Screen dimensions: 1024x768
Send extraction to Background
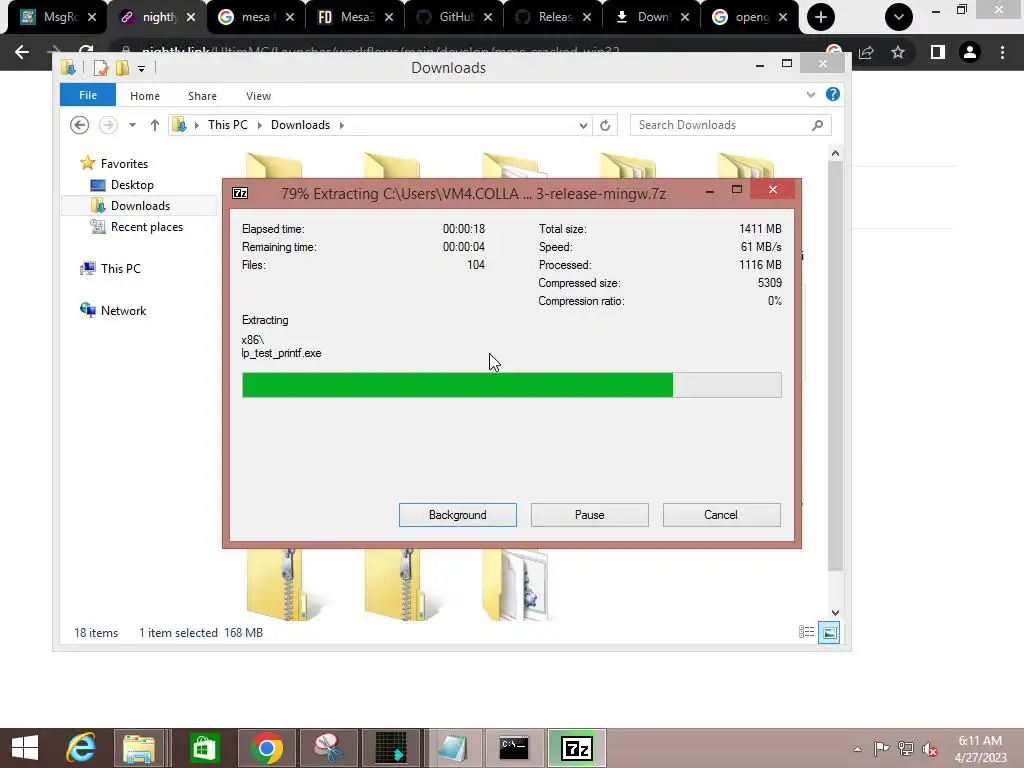(x=457, y=515)
